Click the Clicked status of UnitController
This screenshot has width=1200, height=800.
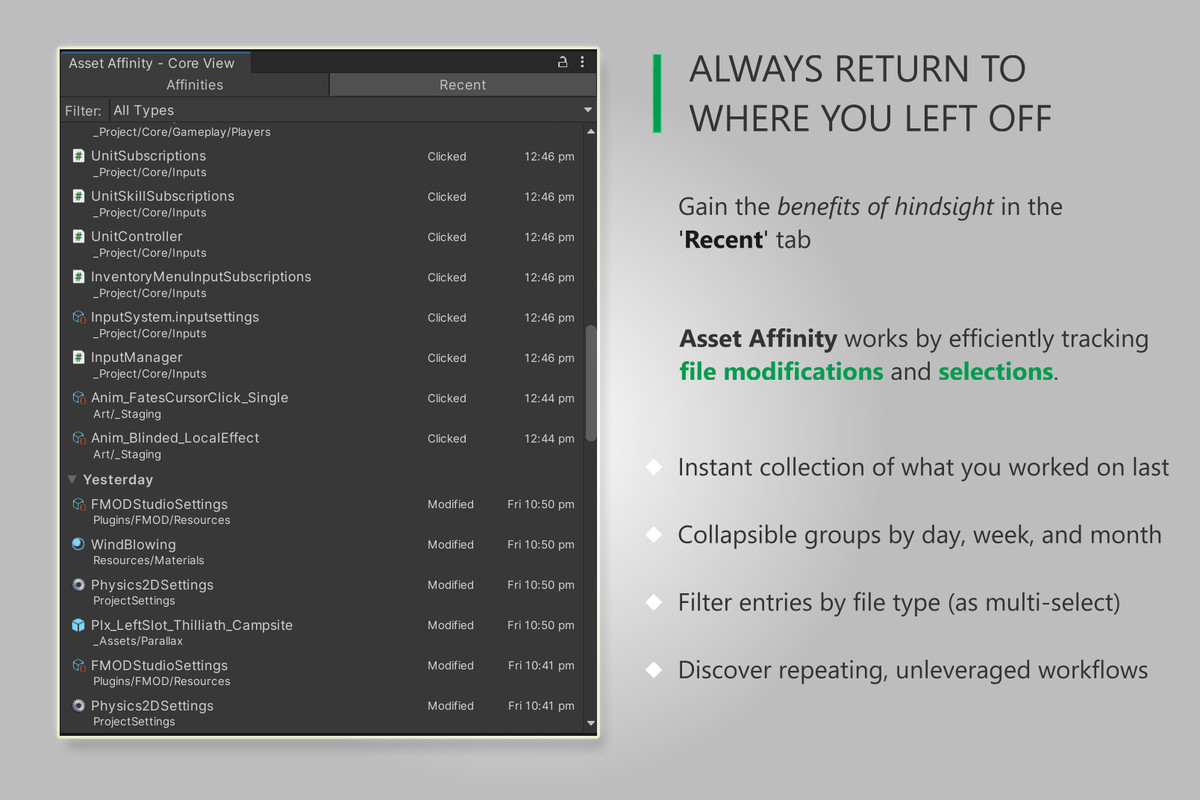tap(447, 237)
